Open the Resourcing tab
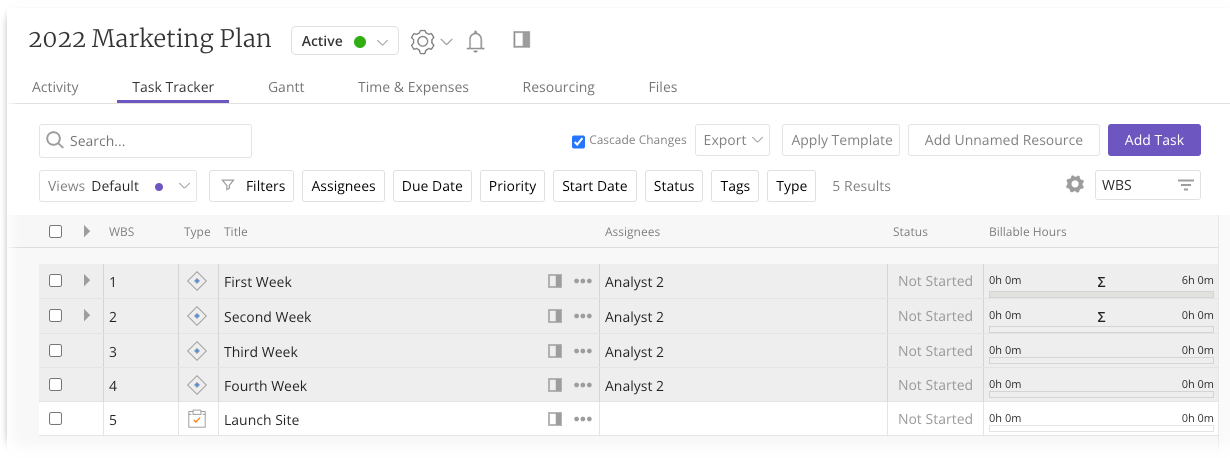Screen dimensions: 1230x458 (x=558, y=87)
